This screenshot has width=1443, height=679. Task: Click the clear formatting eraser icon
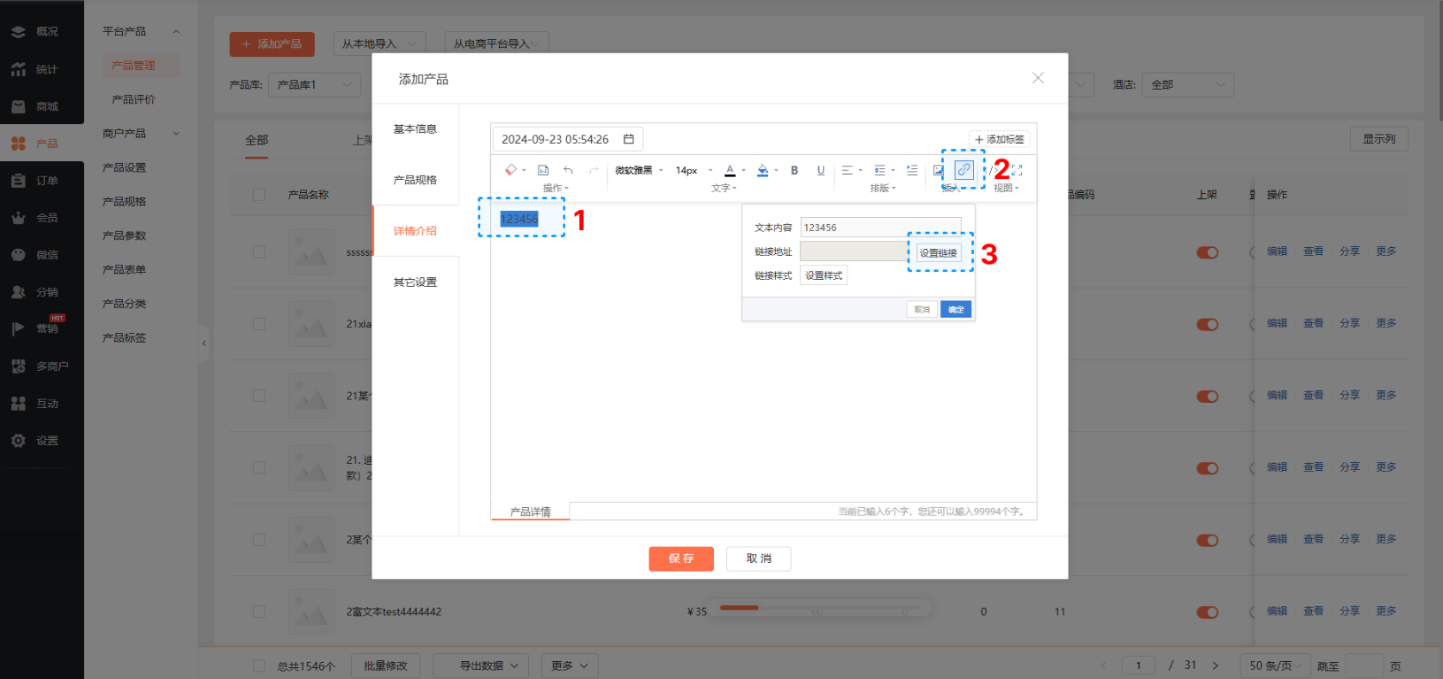(x=510, y=170)
